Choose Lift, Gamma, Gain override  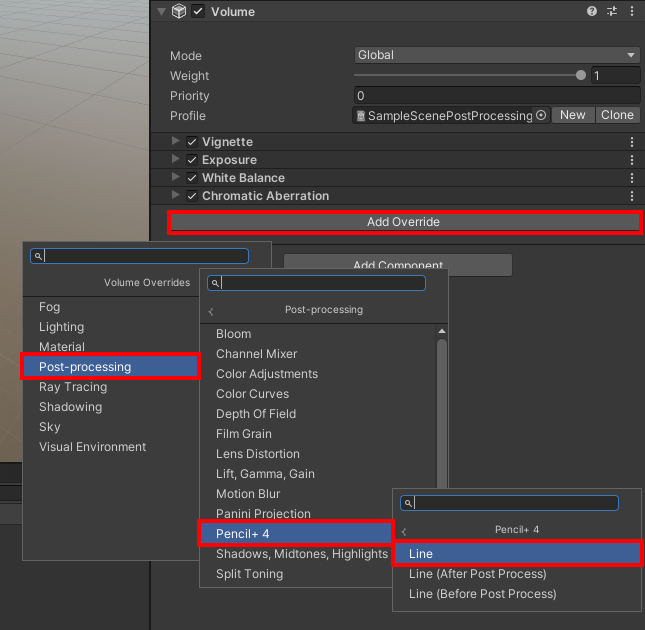tap(318, 474)
